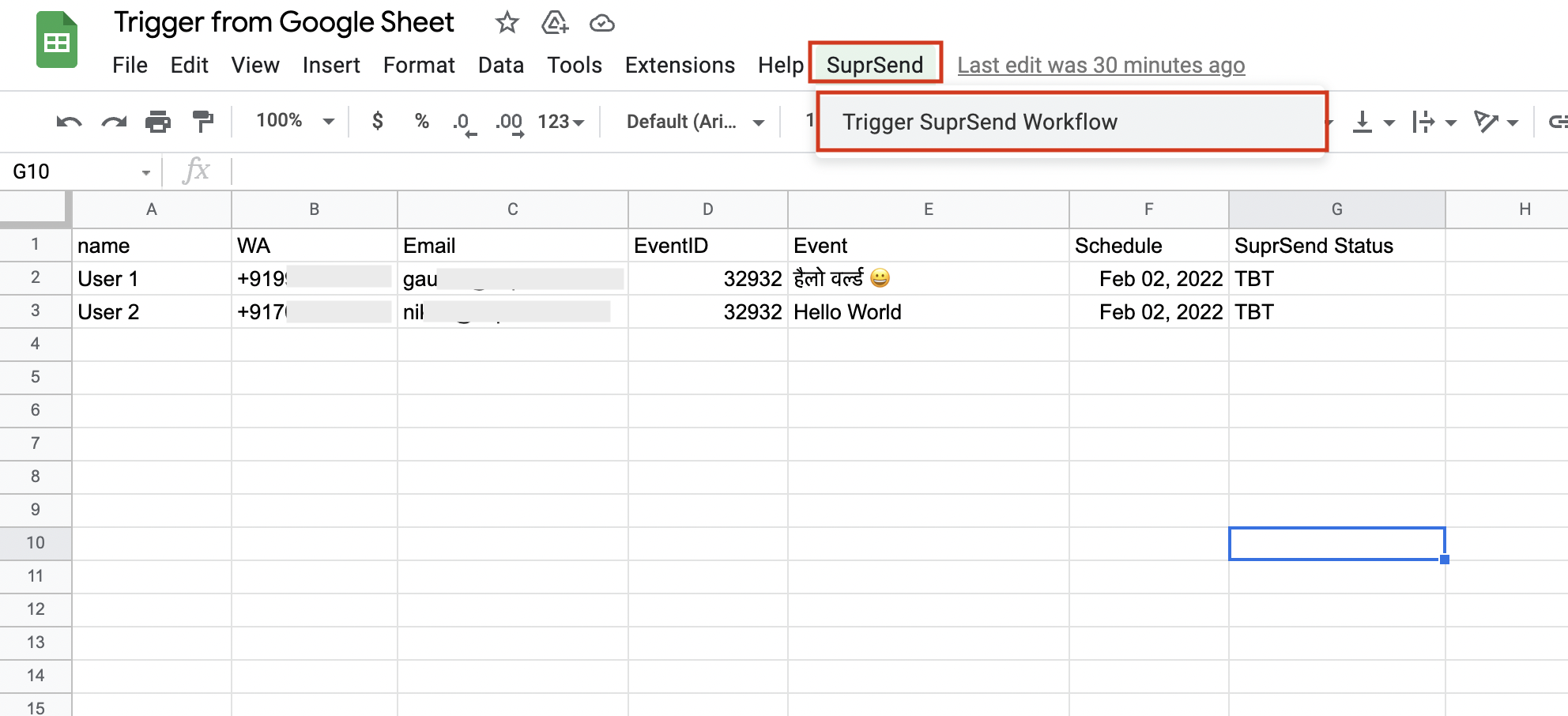1568x716 pixels.
Task: Select the 'Hello World' event cell
Action: 929,312
